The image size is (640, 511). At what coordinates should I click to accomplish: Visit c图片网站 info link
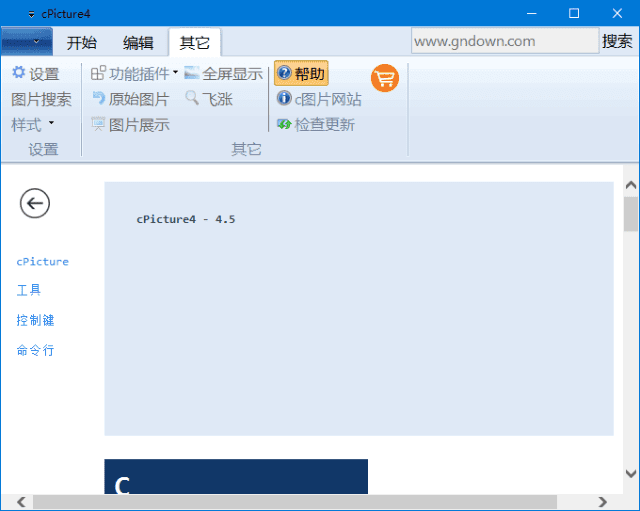pyautogui.click(x=319, y=99)
